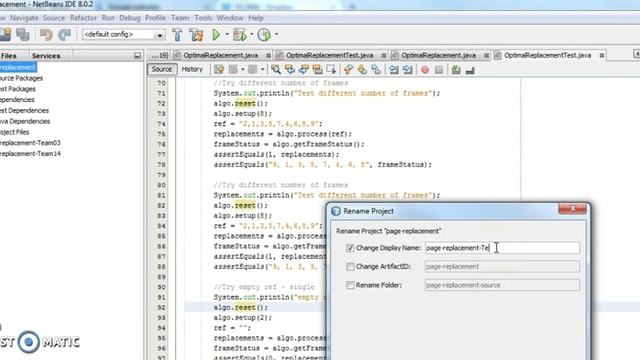Open the Source menu

(x=54, y=18)
